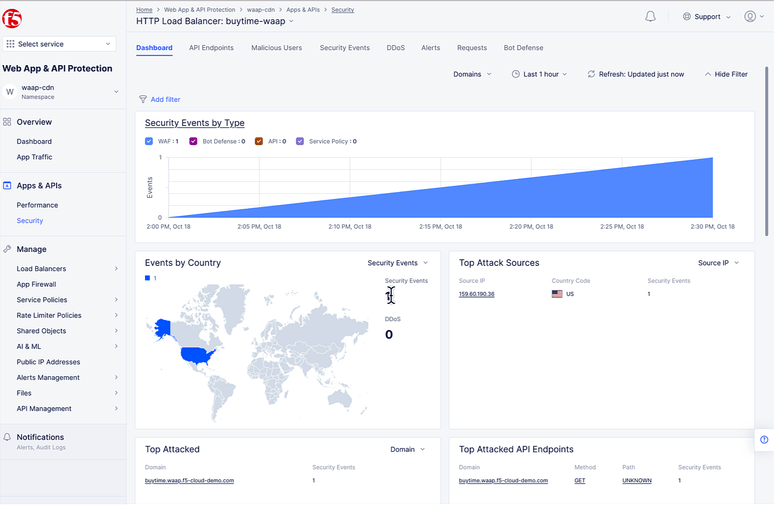Click the Manage wrench icon
This screenshot has height=505, width=774.
pyautogui.click(x=7, y=249)
